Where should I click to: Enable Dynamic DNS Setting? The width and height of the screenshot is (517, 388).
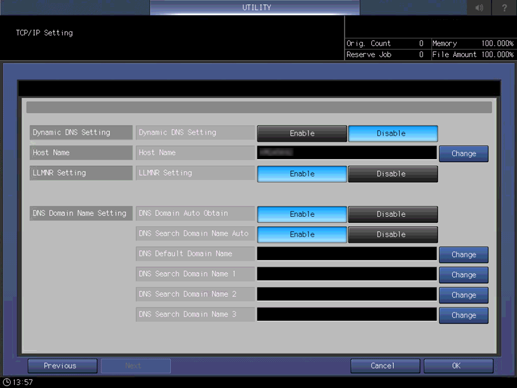click(x=302, y=133)
